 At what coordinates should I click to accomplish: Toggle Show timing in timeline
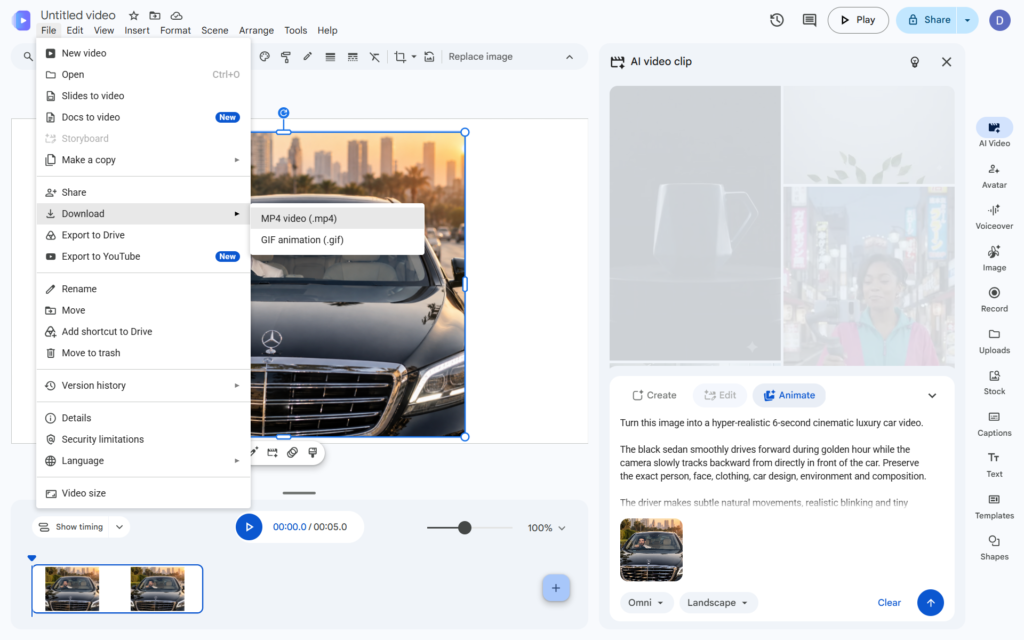coord(71,527)
